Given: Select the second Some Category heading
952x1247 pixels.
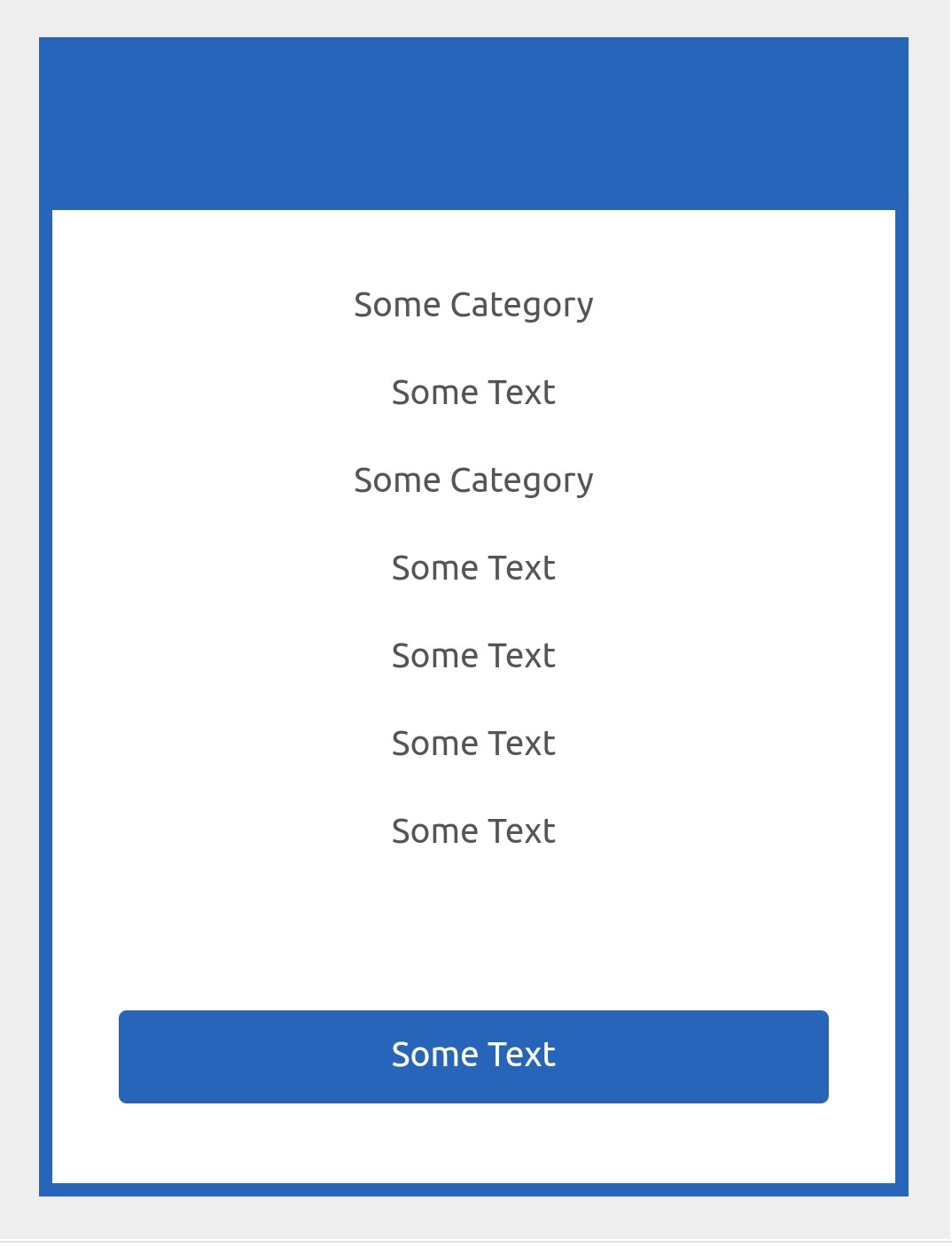Looking at the screenshot, I should [x=474, y=480].
